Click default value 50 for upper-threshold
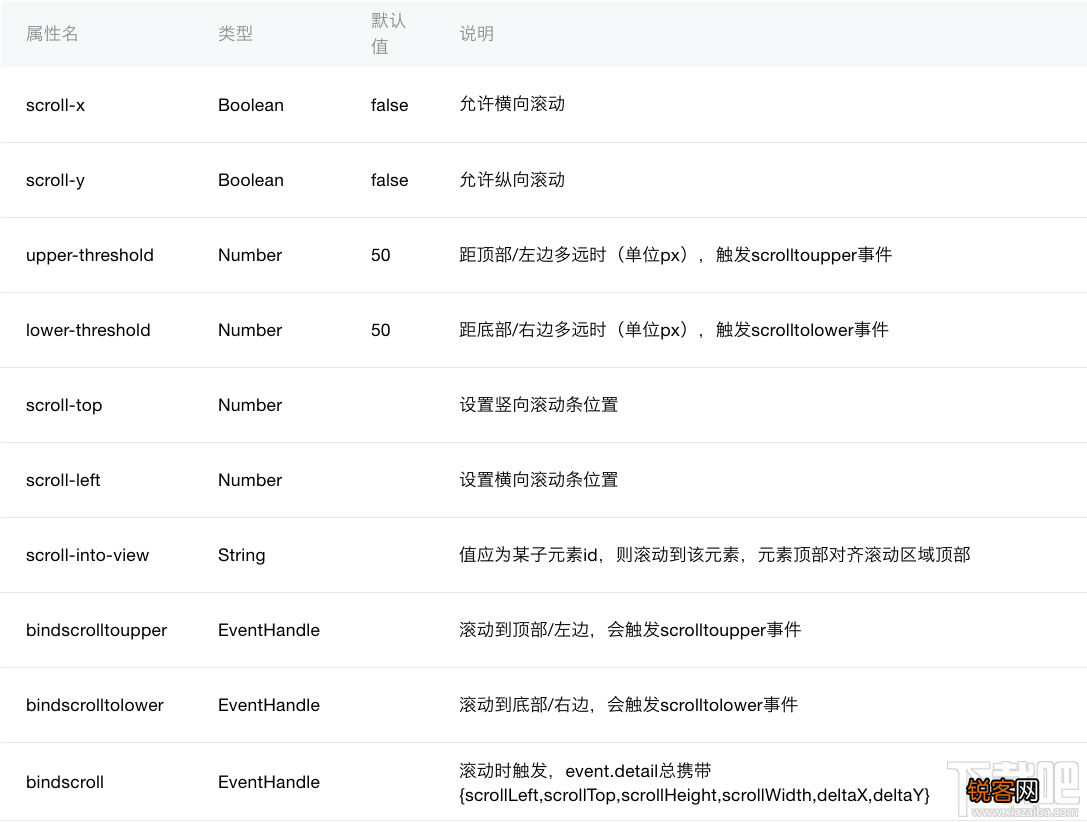The height and width of the screenshot is (822, 1087). [x=381, y=255]
